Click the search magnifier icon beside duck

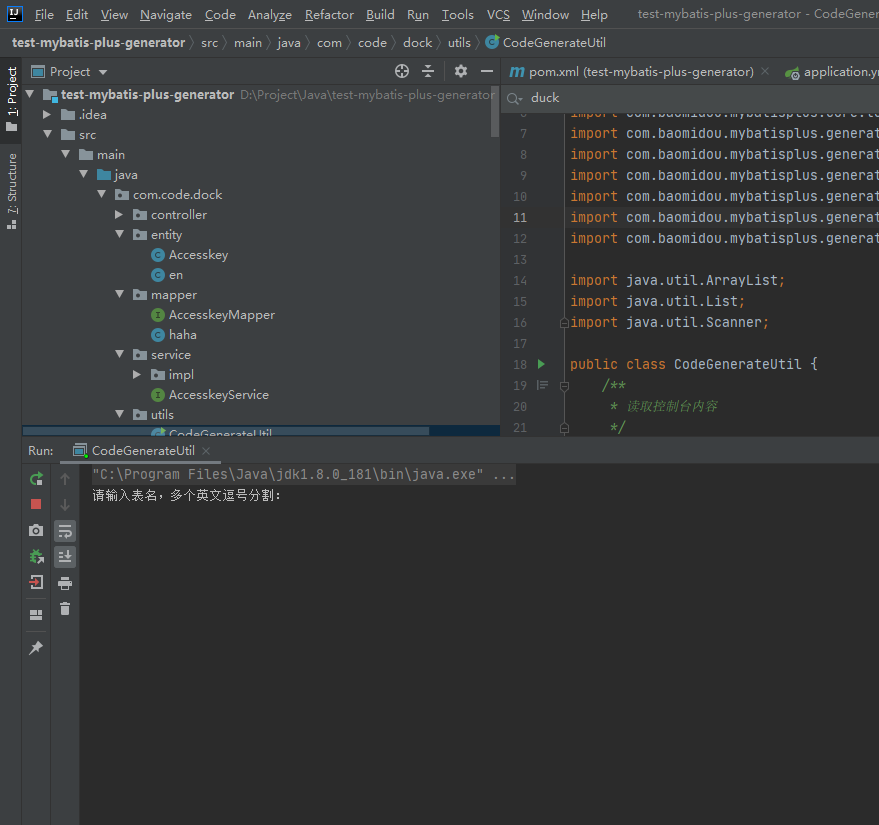(514, 99)
